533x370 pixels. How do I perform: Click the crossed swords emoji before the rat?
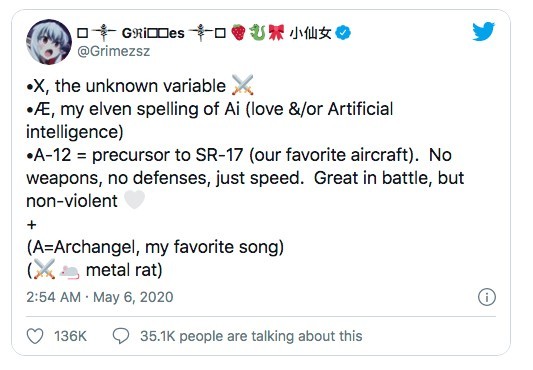pos(44,269)
